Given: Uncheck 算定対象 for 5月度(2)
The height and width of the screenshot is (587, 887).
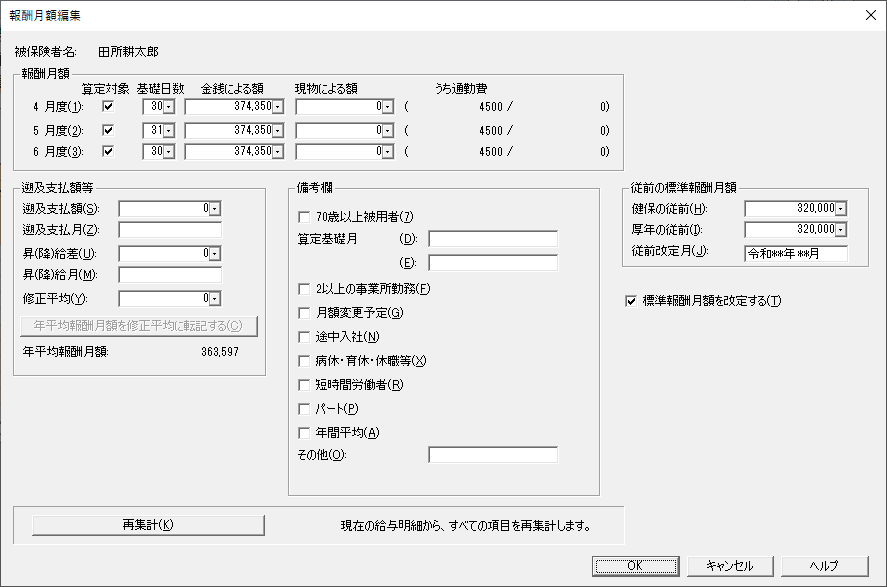Looking at the screenshot, I should pyautogui.click(x=108, y=130).
